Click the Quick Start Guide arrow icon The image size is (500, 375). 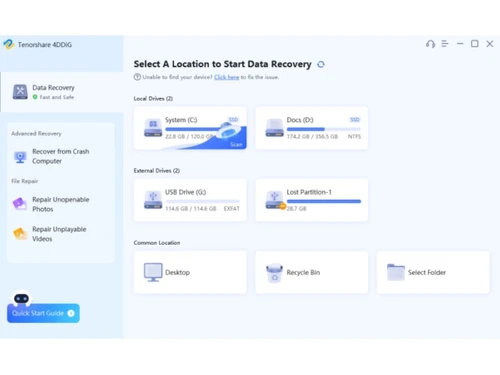71,313
